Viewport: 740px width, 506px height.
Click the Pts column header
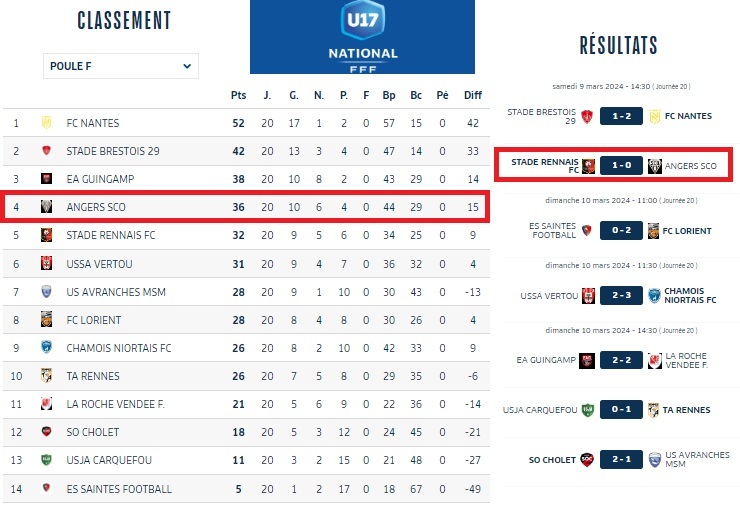(238, 96)
